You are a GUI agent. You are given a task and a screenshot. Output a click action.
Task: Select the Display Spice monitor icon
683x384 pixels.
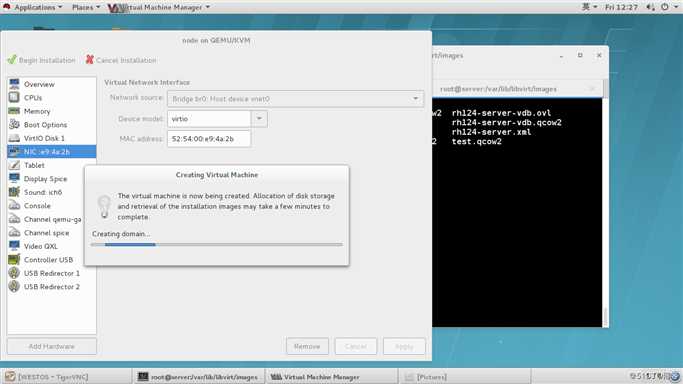[14, 179]
